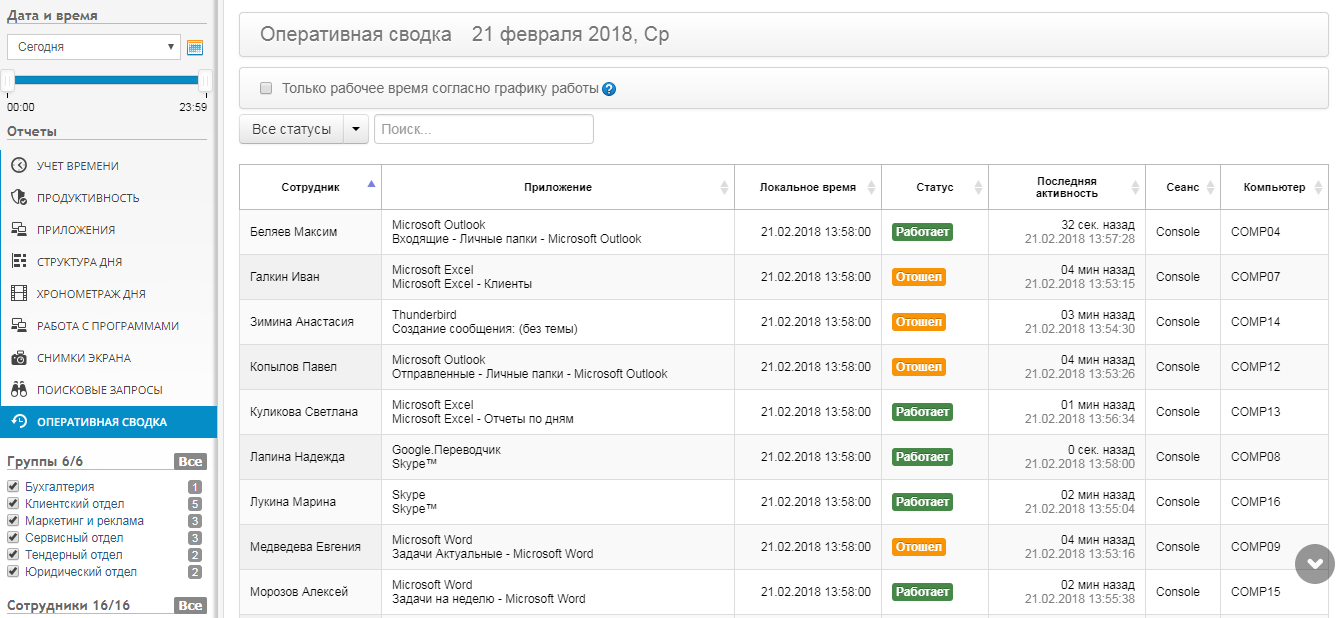The image size is (1339, 618).
Task: Uncheck the Клиентский отдел group checkbox
Action: [13, 504]
